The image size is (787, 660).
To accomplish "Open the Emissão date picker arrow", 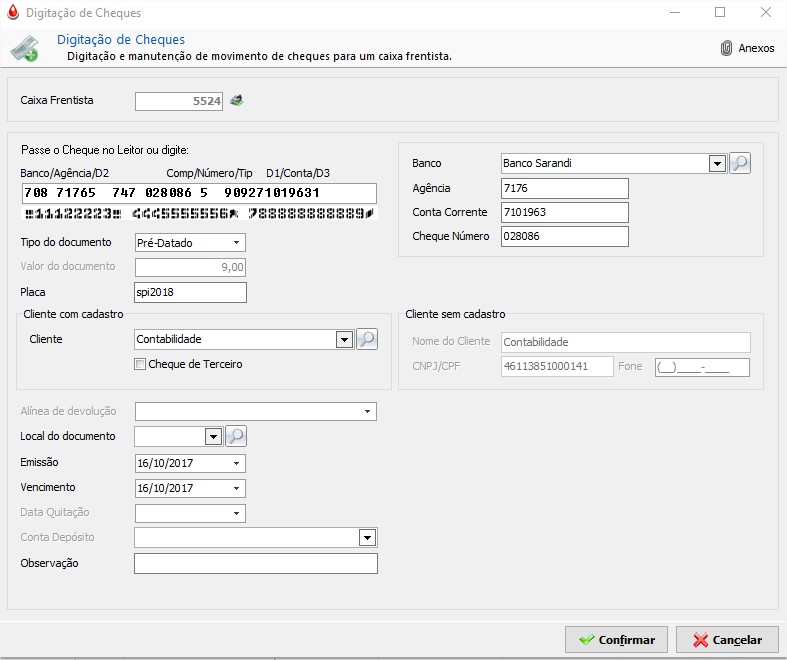I will tap(236, 463).
